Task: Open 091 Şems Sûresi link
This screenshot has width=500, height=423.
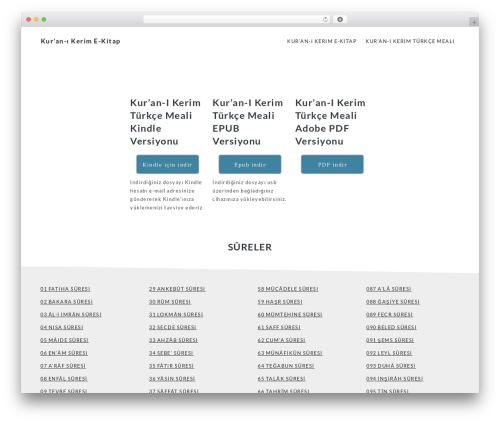Action: pos(390,340)
